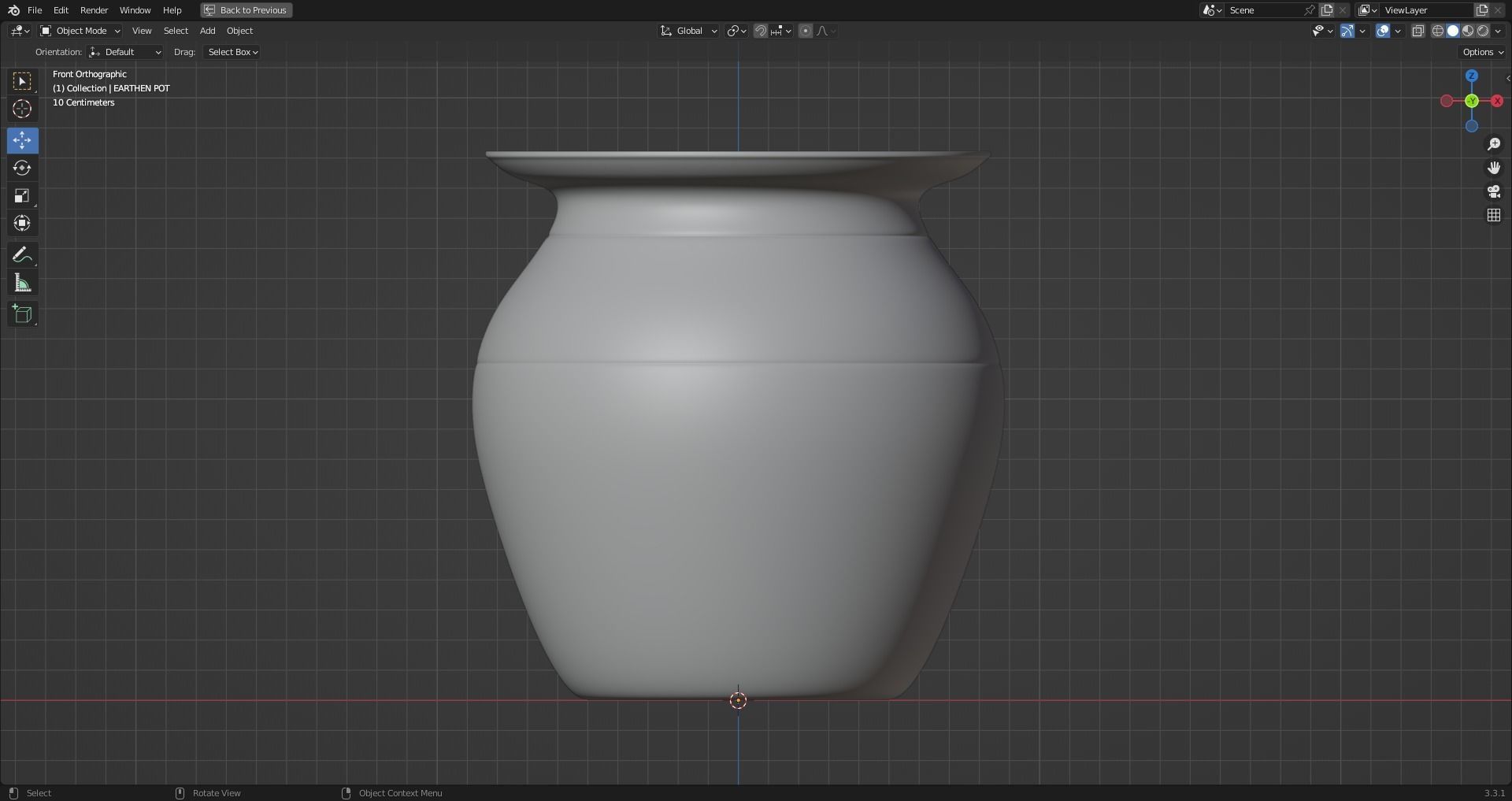This screenshot has width=1512, height=801.
Task: Click the New Scene duplicate icon
Action: point(1327,10)
